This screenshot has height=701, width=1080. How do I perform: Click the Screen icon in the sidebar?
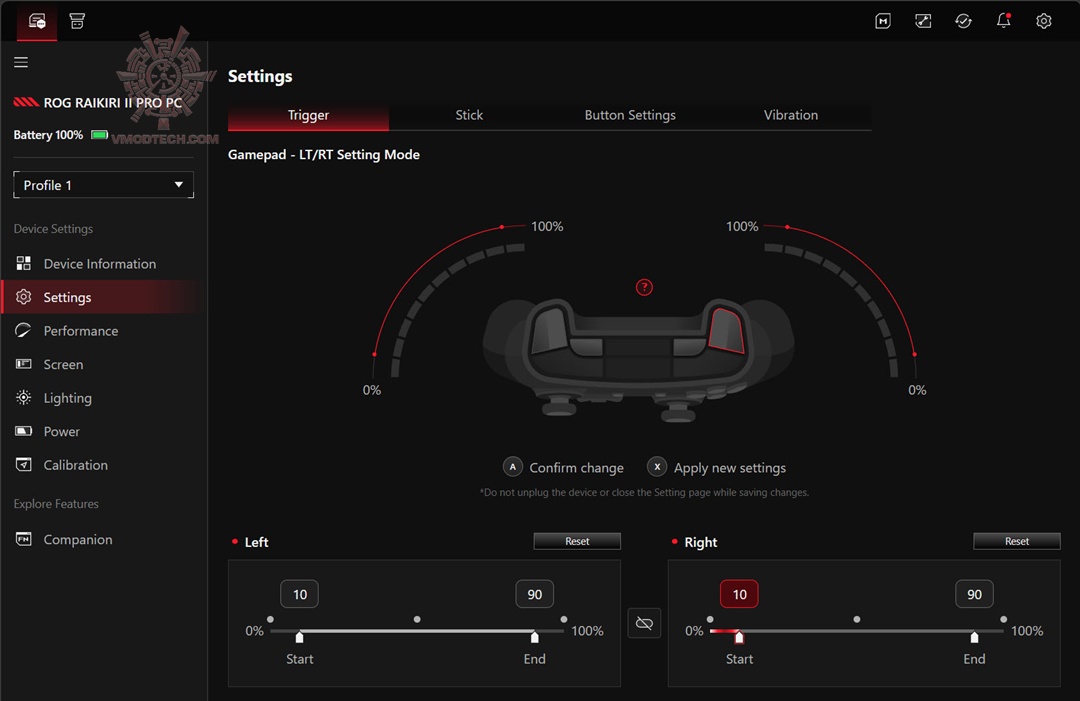pyautogui.click(x=23, y=364)
